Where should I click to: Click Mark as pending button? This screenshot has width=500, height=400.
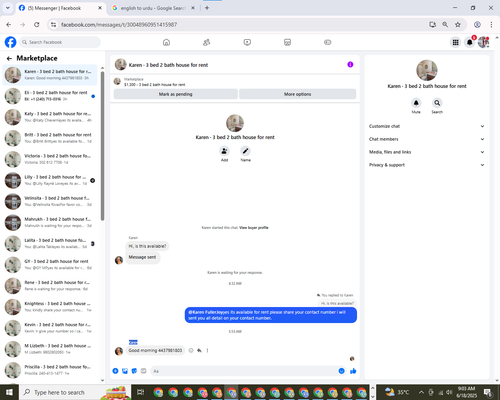[176, 94]
